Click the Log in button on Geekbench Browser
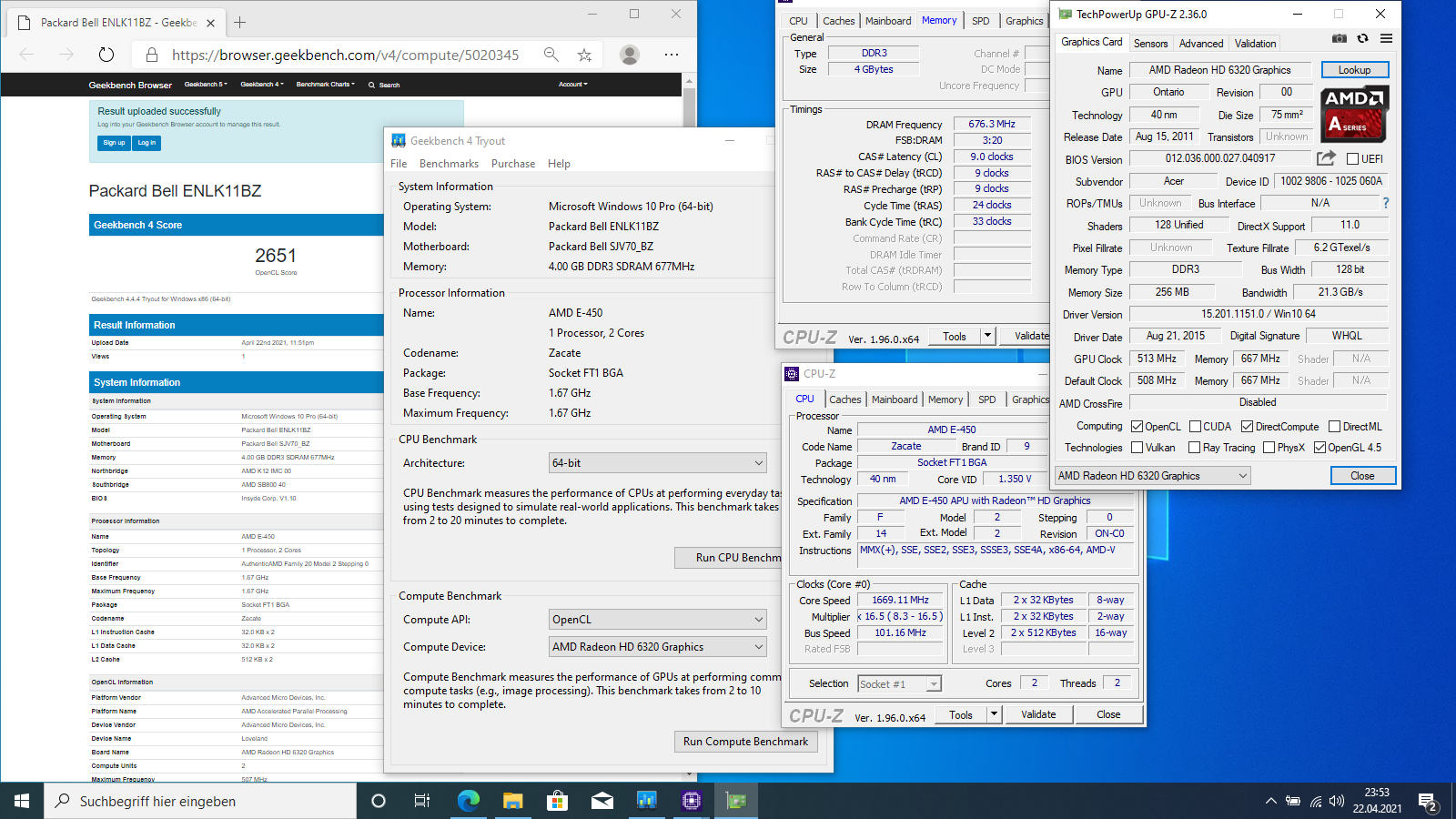The width and height of the screenshot is (1456, 819). click(147, 143)
